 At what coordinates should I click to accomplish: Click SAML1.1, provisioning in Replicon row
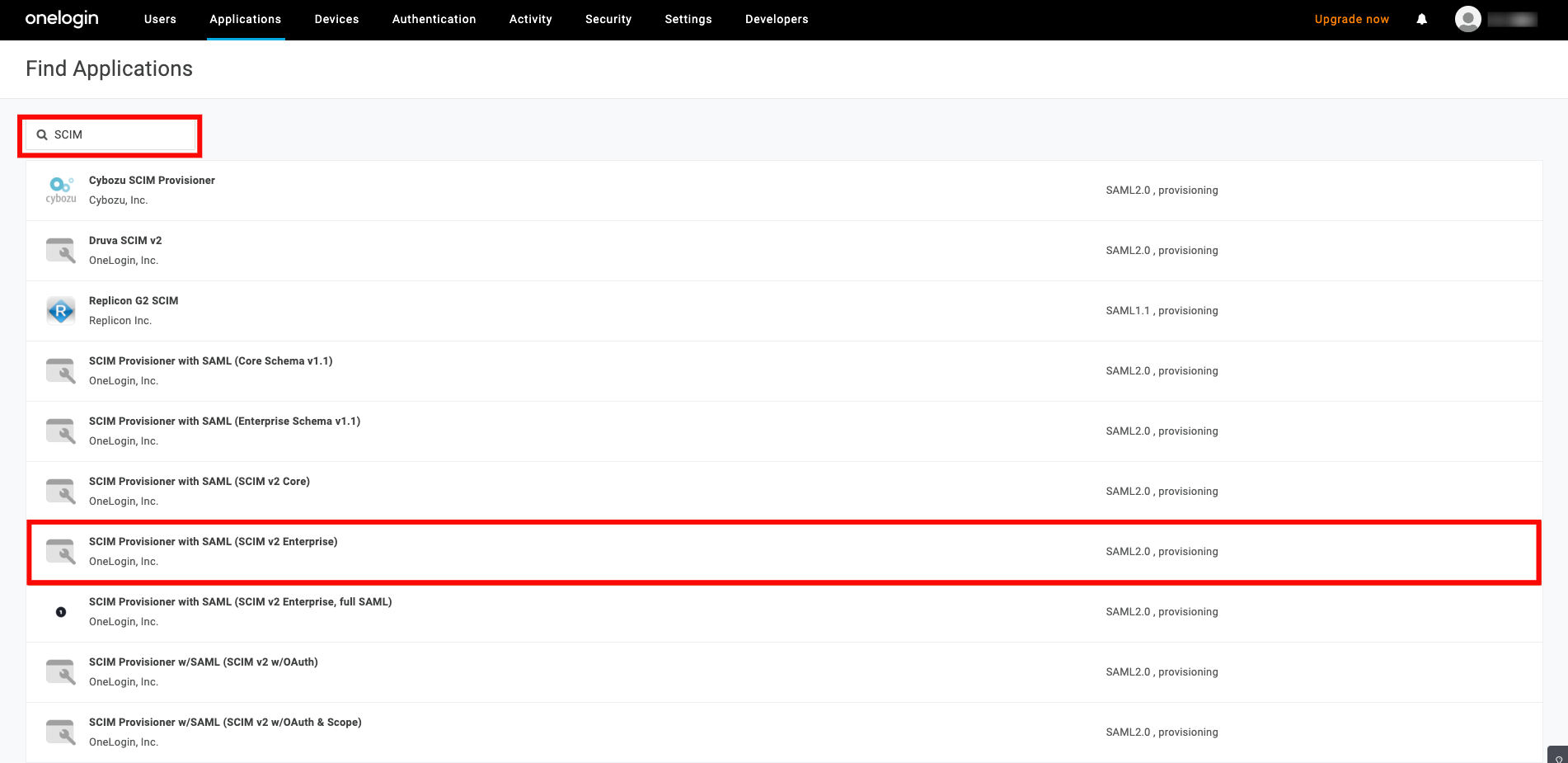(x=1162, y=310)
